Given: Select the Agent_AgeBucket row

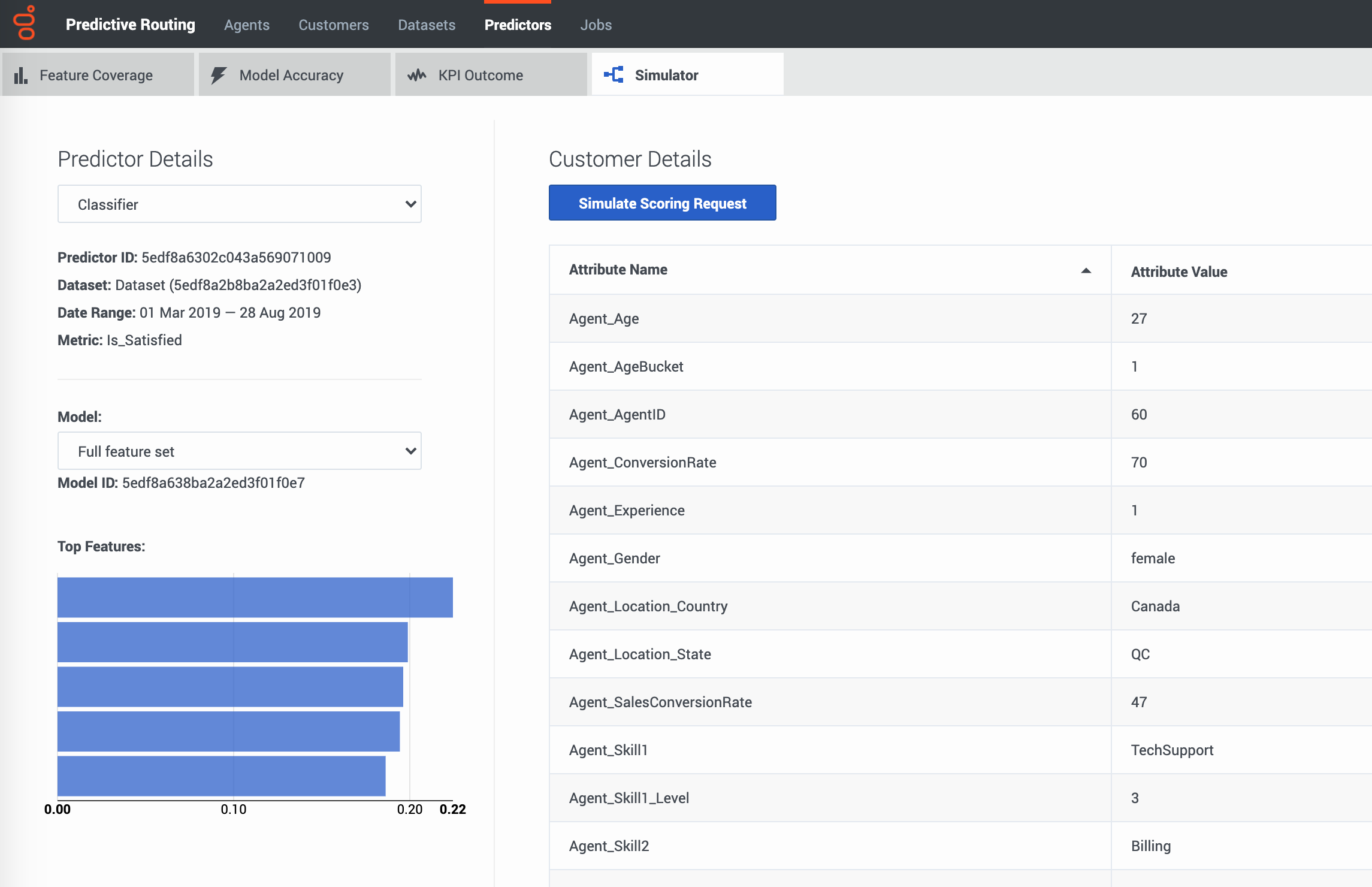Looking at the screenshot, I should [960, 366].
